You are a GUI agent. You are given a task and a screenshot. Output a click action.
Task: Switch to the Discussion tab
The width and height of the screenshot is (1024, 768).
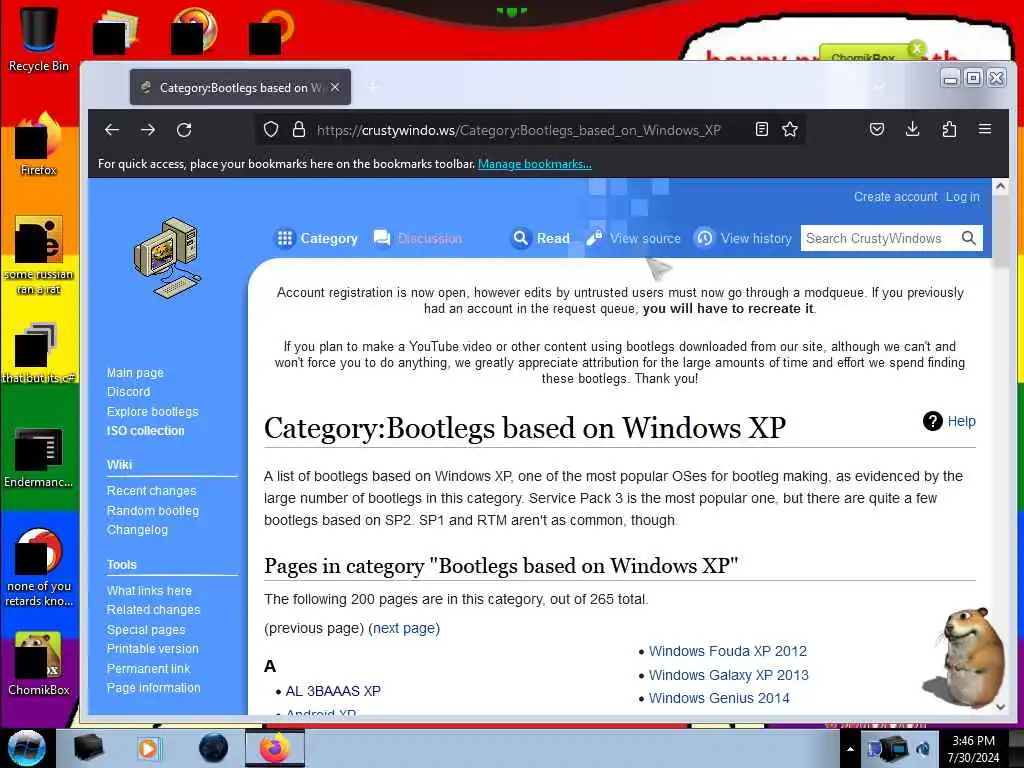[418, 238]
